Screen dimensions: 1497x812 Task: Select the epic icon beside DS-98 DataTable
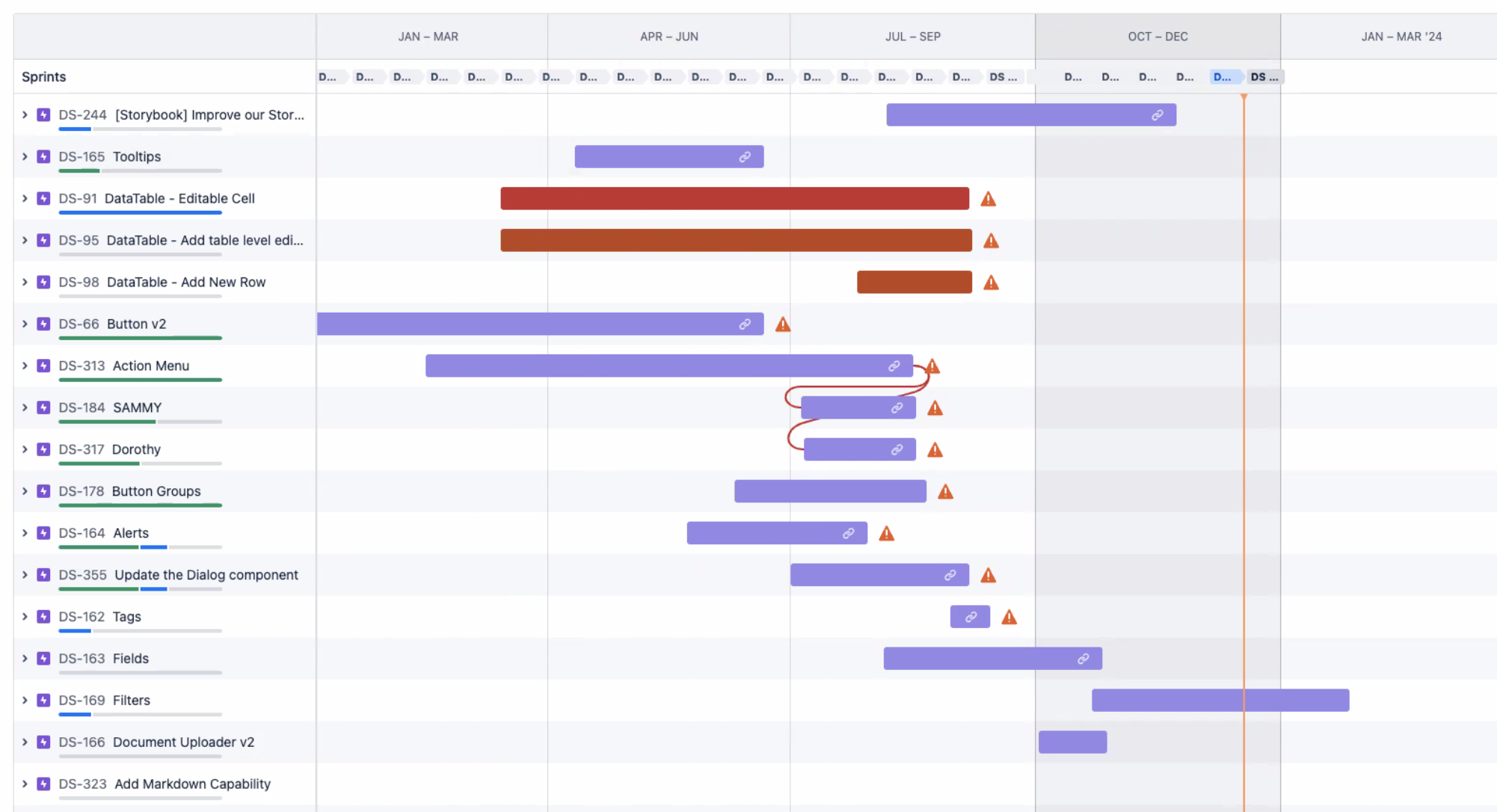43,282
